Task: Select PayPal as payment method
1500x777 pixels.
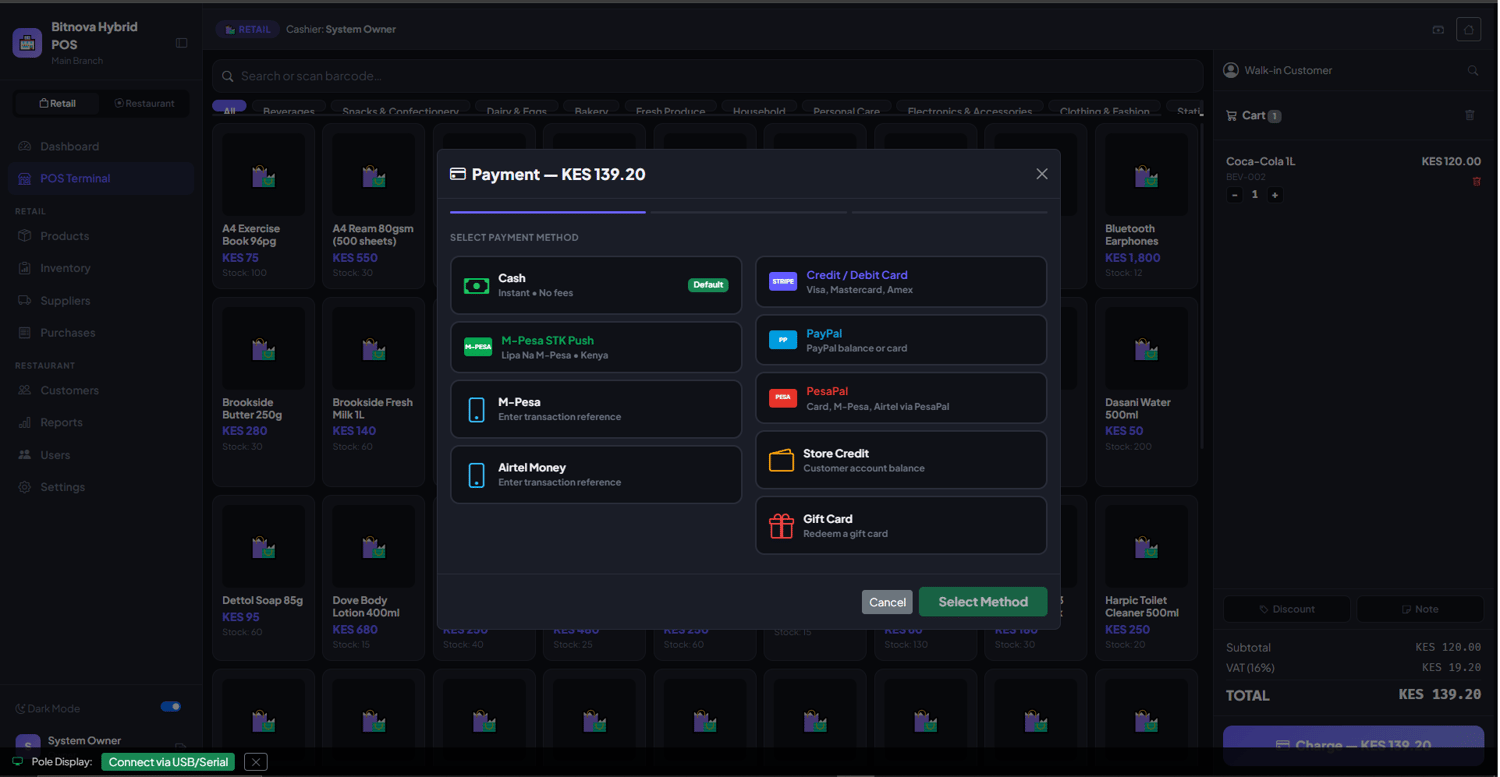Action: click(x=901, y=340)
